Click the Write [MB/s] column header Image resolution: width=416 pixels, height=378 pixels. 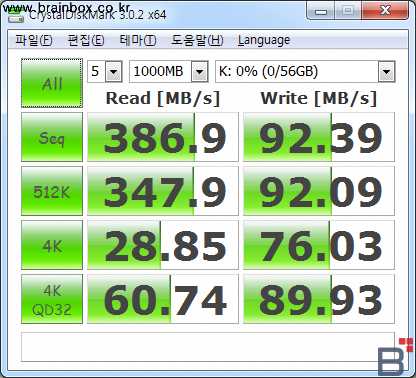coord(319,98)
